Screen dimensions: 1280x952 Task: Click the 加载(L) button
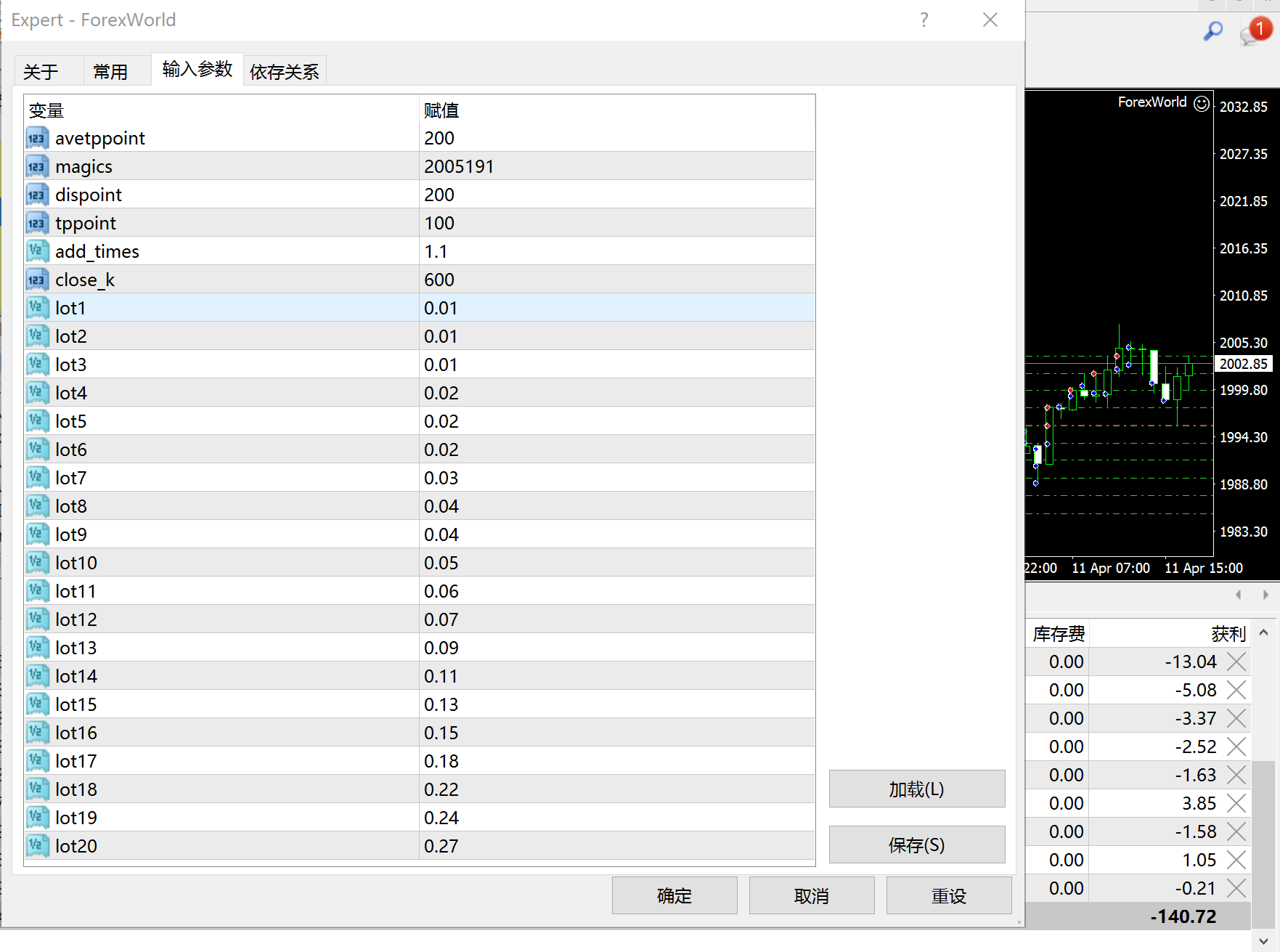[x=917, y=789]
